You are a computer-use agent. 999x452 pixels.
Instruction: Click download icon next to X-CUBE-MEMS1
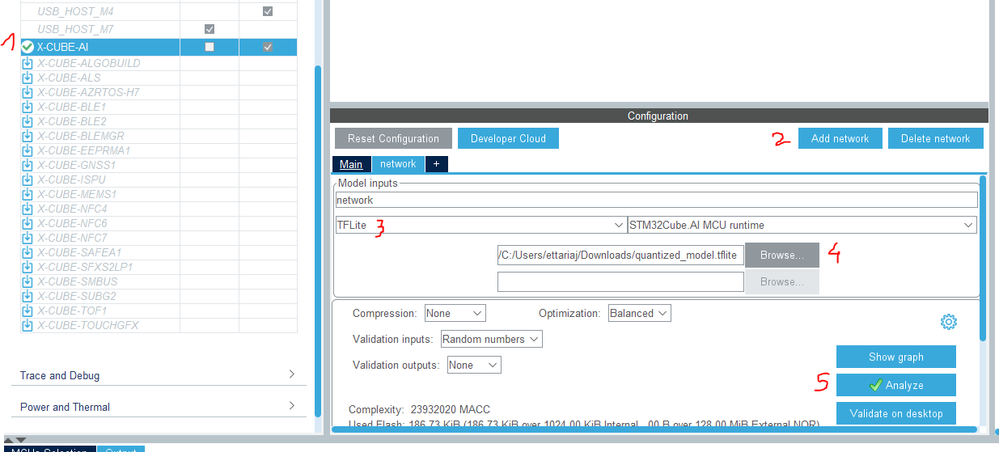point(27,194)
